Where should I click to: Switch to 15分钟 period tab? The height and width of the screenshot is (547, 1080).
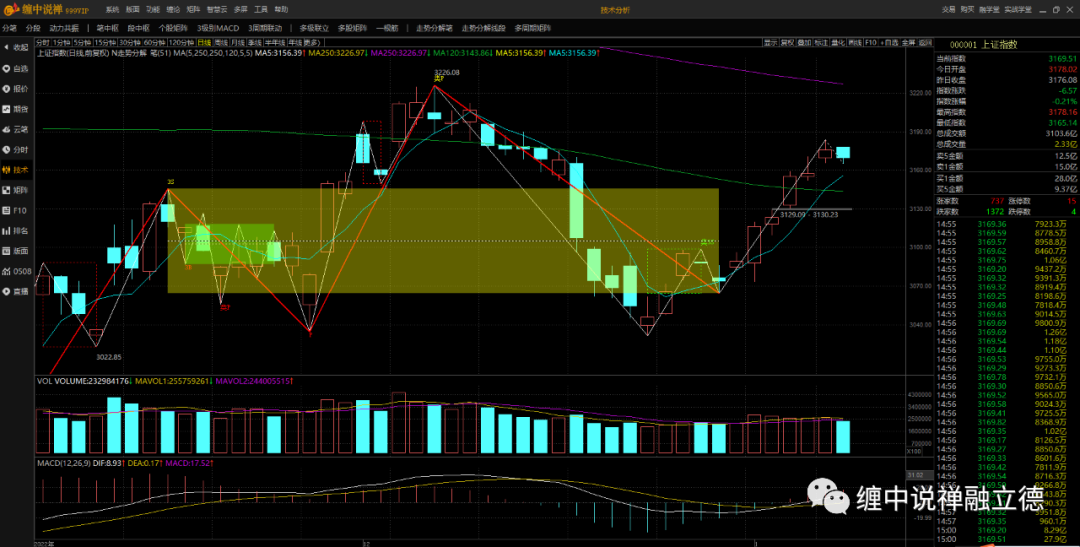pyautogui.click(x=105, y=43)
